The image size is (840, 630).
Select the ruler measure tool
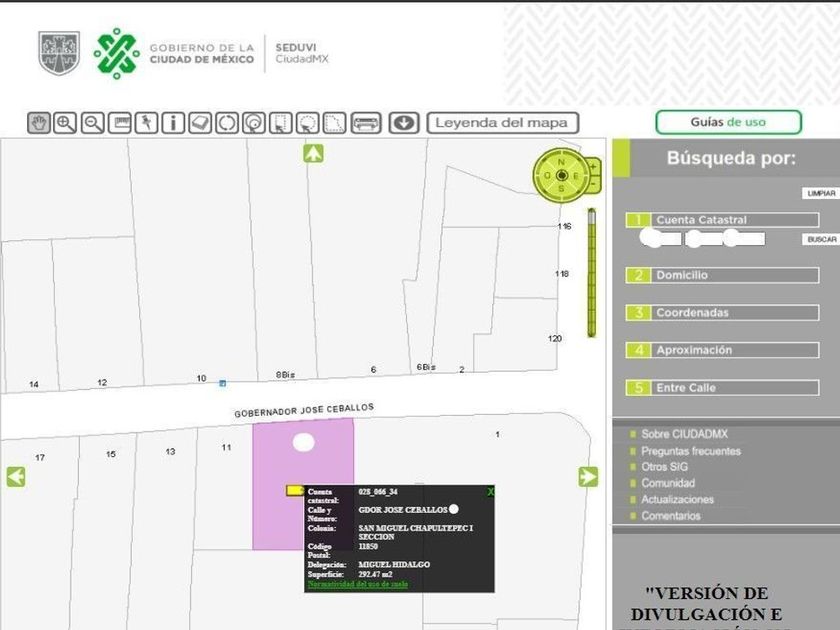click(x=119, y=123)
